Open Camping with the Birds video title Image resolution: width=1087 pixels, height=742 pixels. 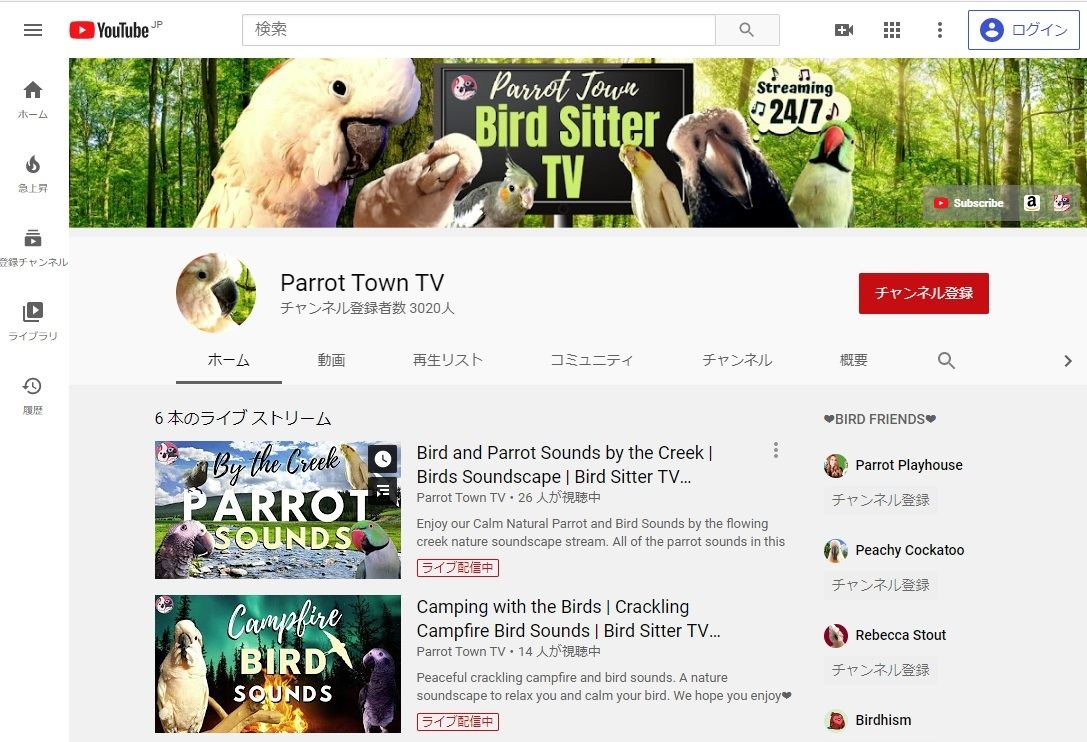(568, 619)
